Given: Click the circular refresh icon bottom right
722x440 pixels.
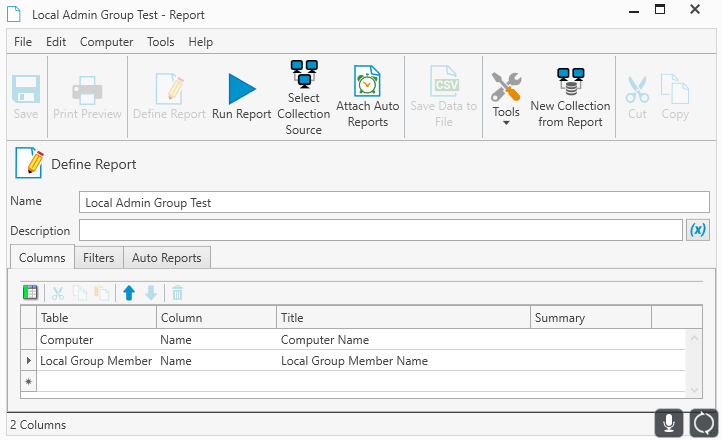Looking at the screenshot, I should coord(704,423).
